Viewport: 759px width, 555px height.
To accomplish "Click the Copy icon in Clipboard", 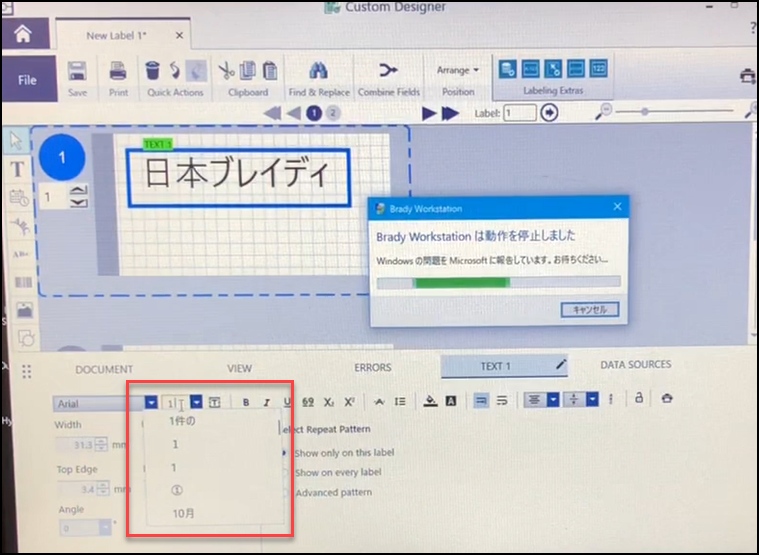I will [x=248, y=70].
